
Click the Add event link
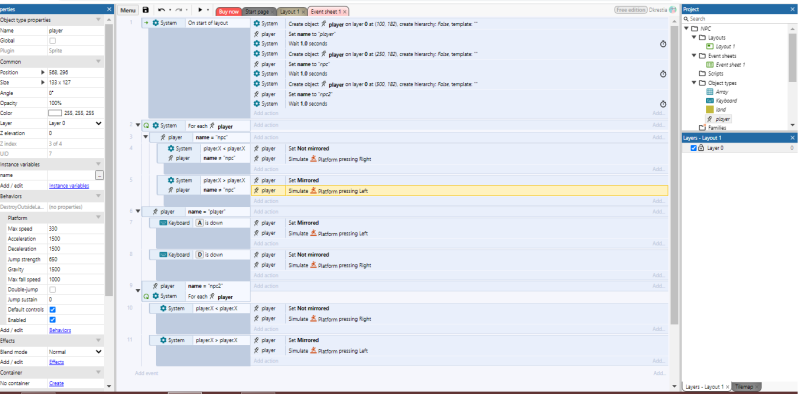click(x=146, y=373)
